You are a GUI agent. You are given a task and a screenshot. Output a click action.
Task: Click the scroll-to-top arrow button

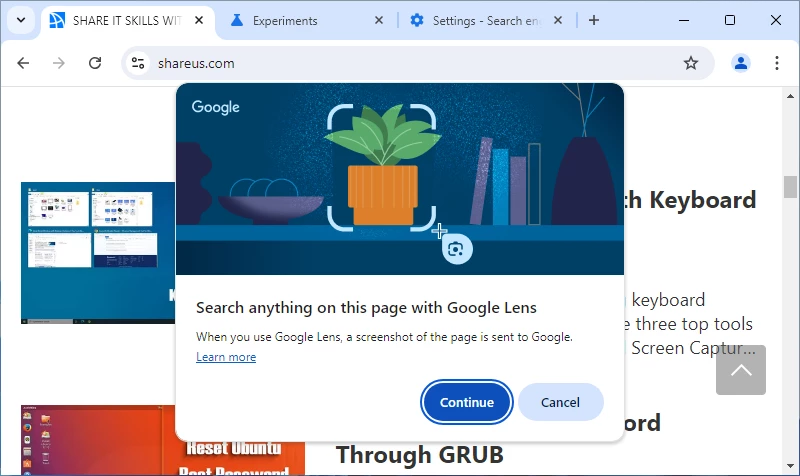(x=741, y=370)
